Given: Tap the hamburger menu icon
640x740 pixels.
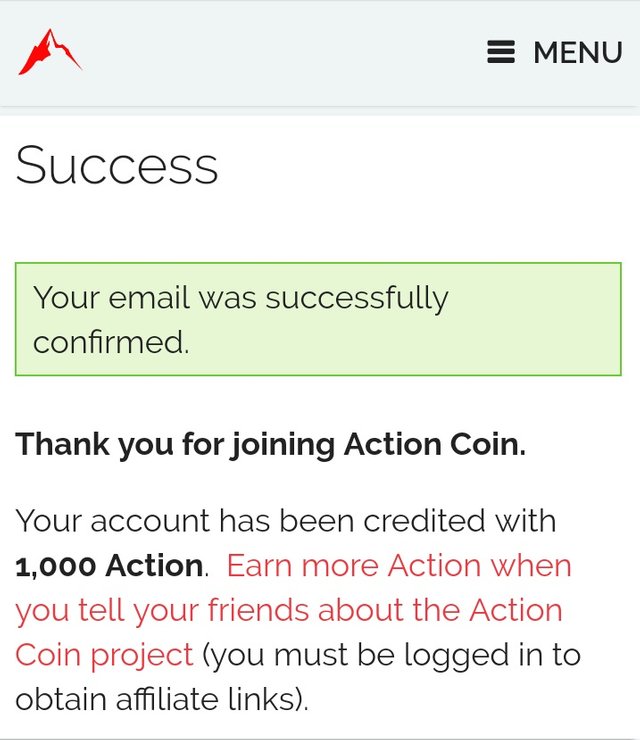Looking at the screenshot, I should tap(501, 52).
